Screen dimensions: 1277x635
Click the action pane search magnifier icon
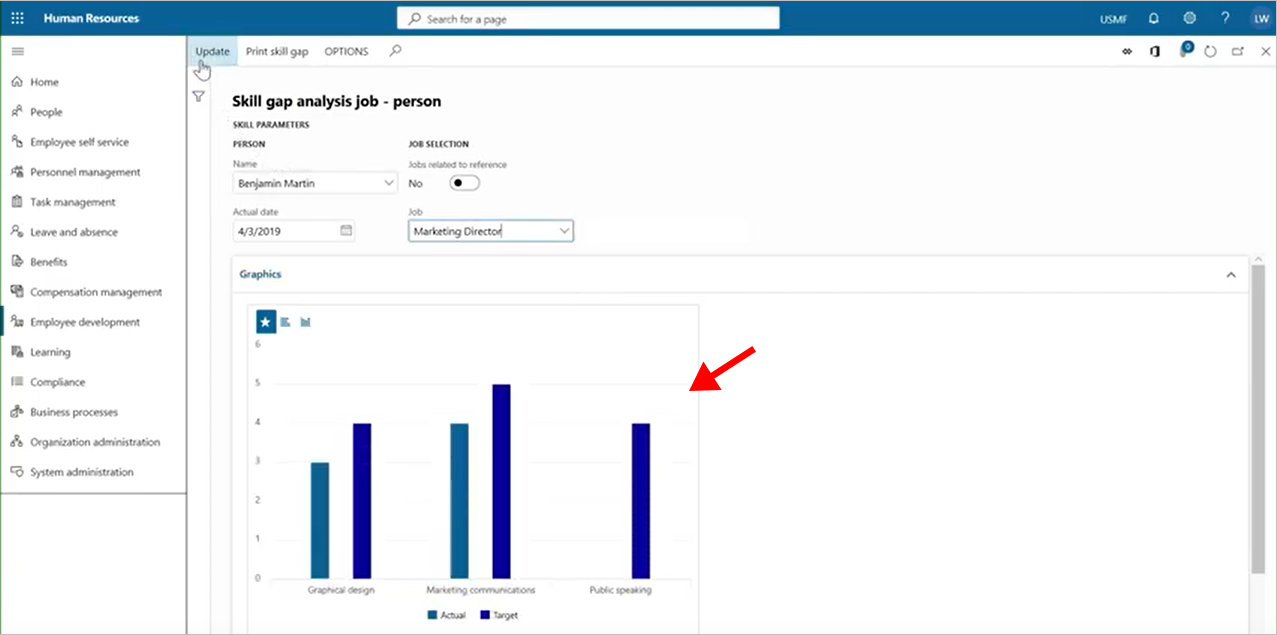(x=395, y=51)
